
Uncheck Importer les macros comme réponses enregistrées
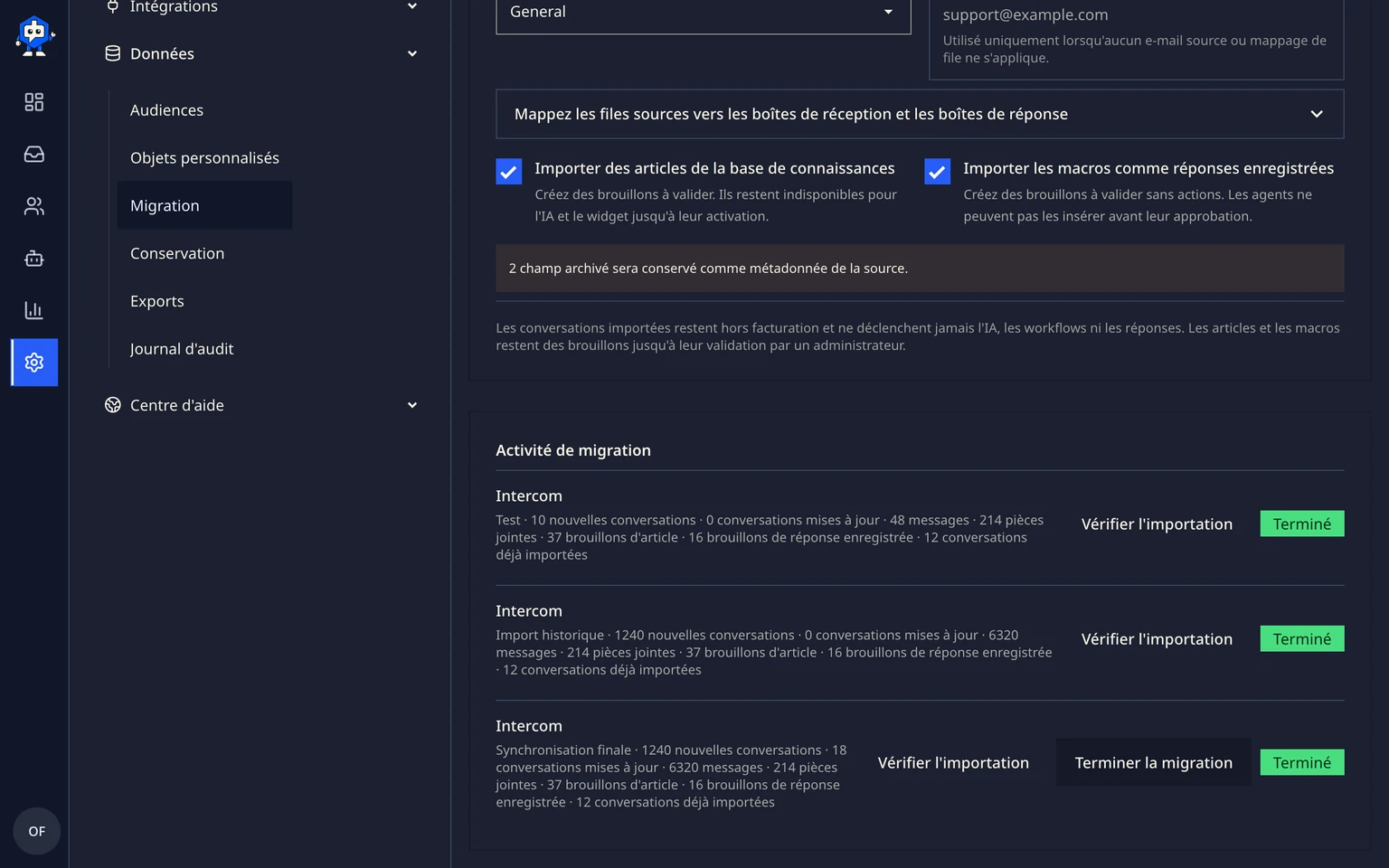point(938,172)
